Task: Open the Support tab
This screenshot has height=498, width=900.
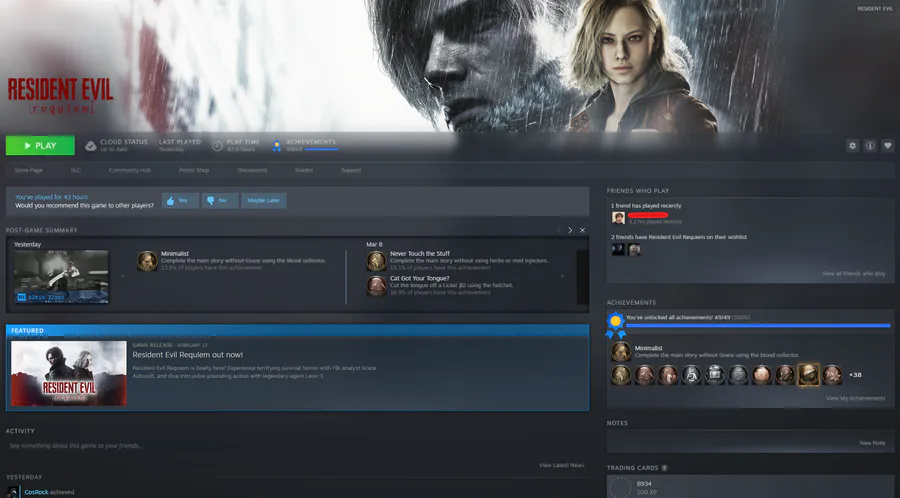Action: coord(351,170)
